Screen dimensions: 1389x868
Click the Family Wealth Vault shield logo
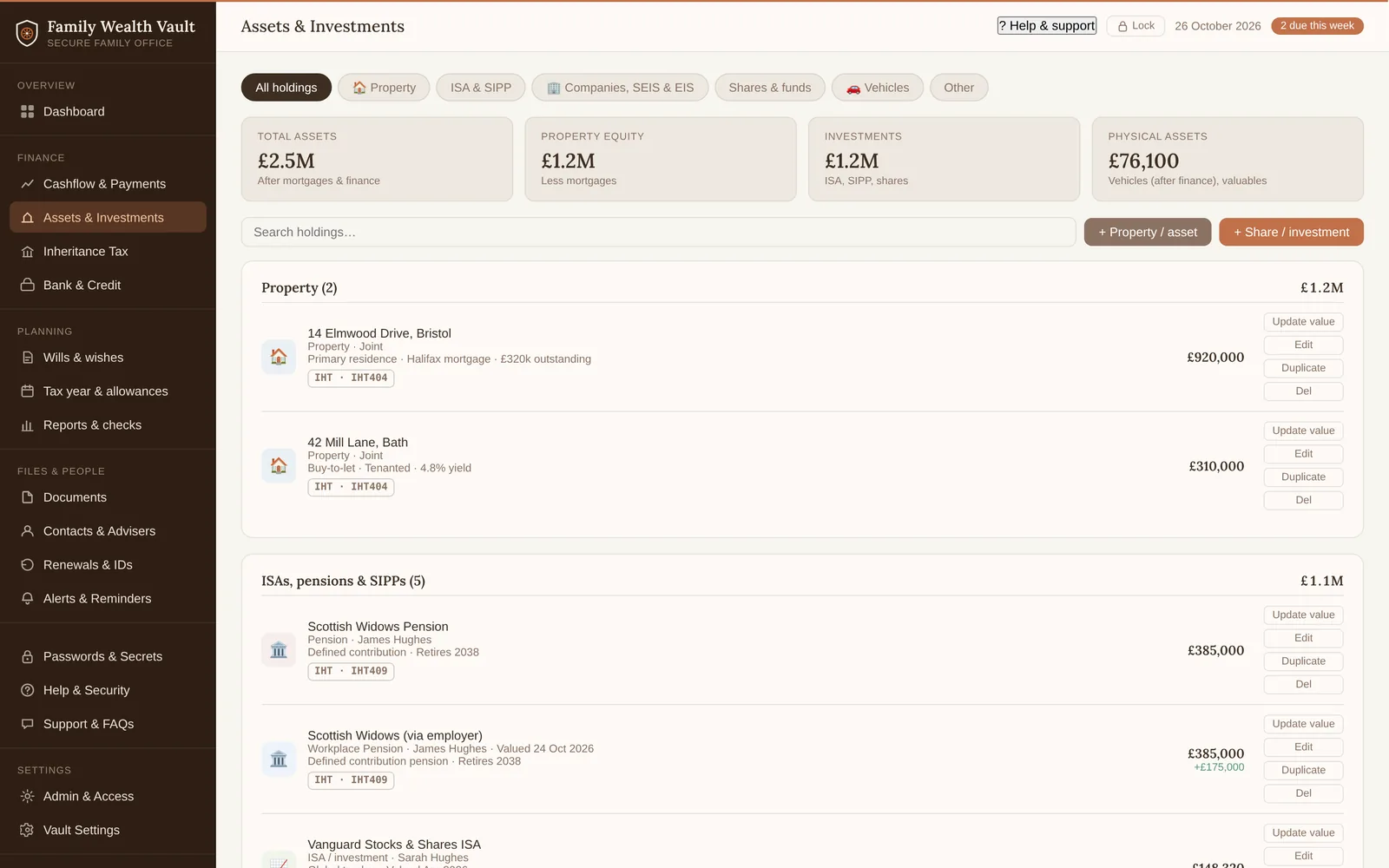point(28,33)
